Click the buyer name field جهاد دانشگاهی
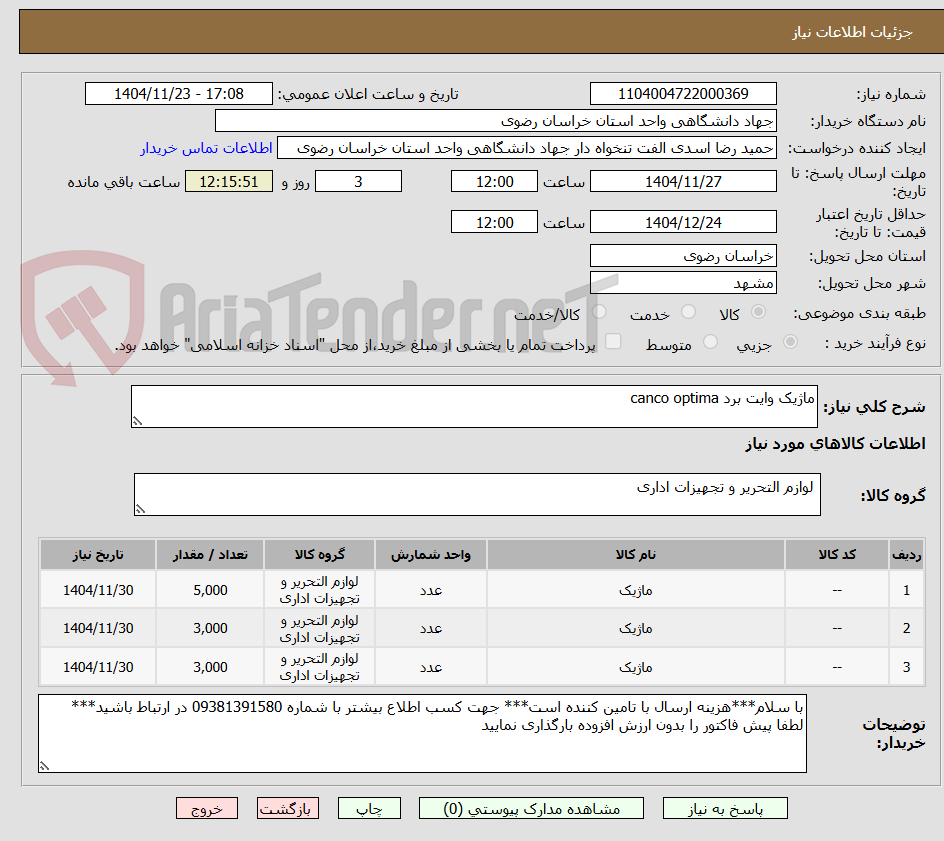 (495, 121)
